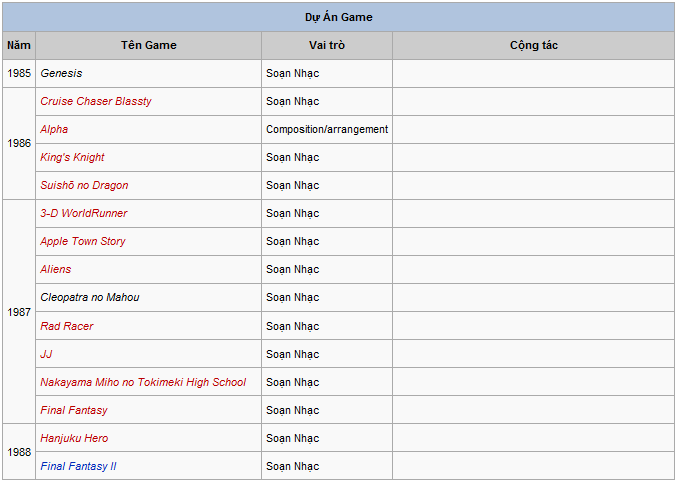Open the Hanjuku Hero link
The image size is (678, 480).
[x=74, y=438]
